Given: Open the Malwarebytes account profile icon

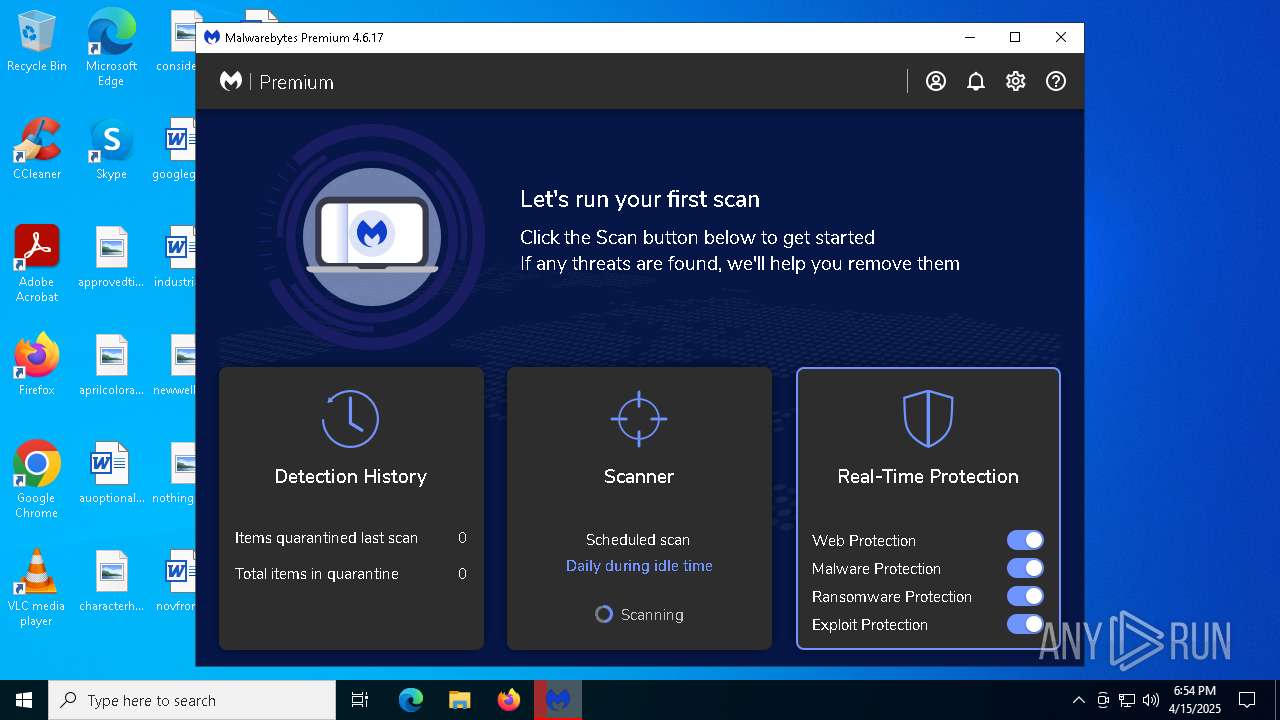Looking at the screenshot, I should (936, 82).
